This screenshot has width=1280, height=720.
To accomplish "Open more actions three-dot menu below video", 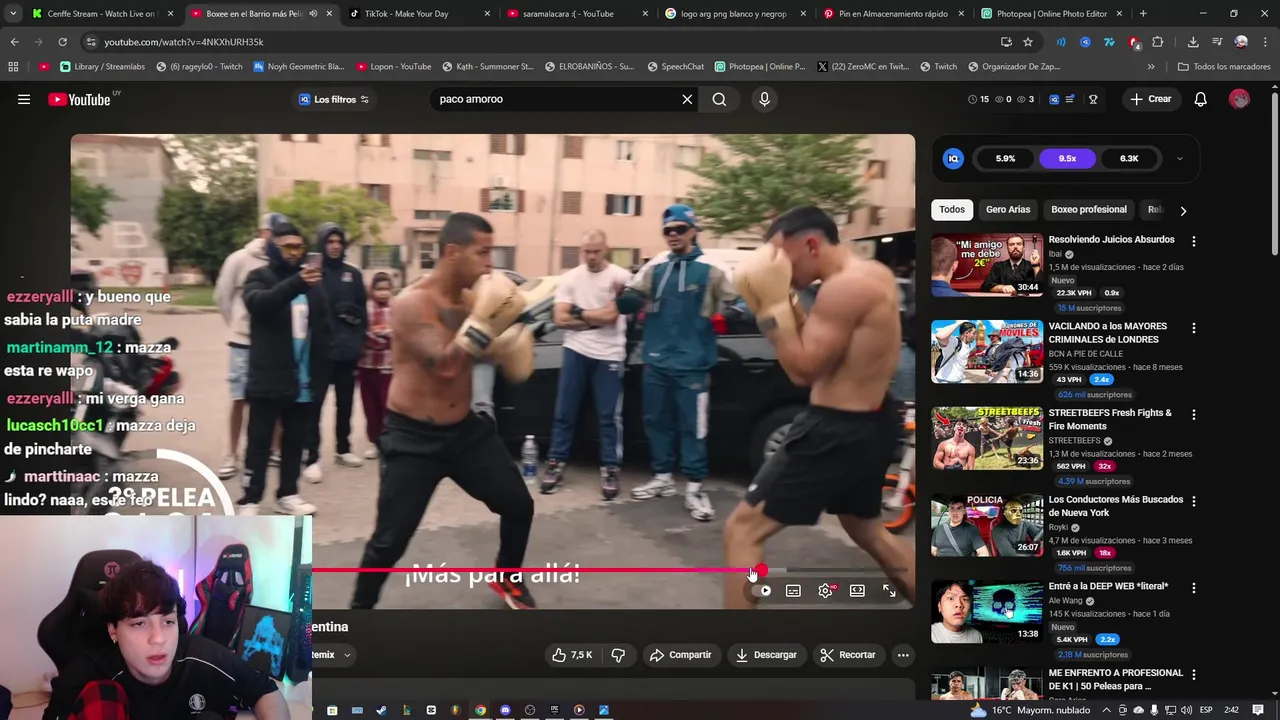I will tap(903, 655).
